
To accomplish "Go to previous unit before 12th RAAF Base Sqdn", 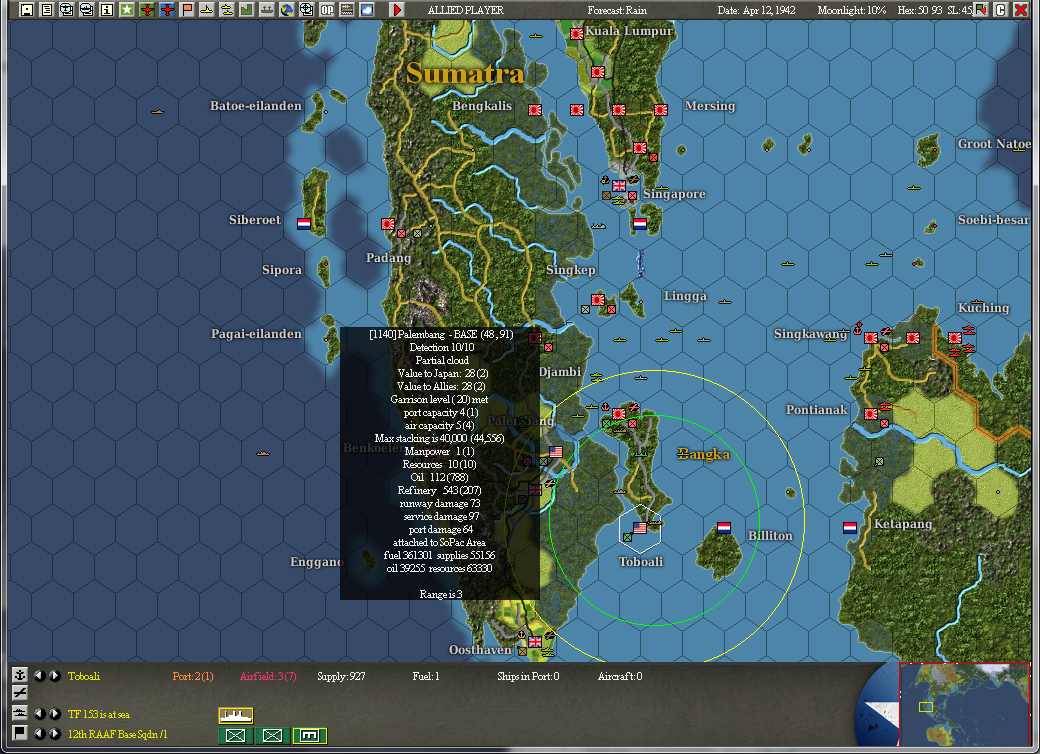I will [x=40, y=733].
